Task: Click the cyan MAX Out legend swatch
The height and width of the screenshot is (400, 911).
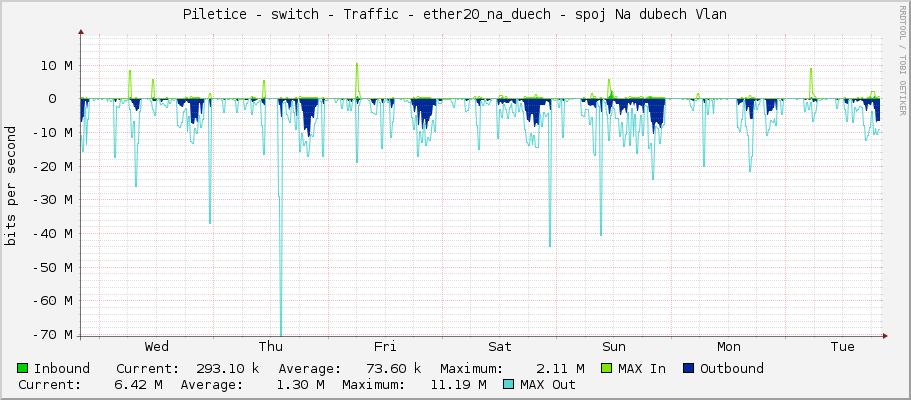Action: pyautogui.click(x=509, y=384)
